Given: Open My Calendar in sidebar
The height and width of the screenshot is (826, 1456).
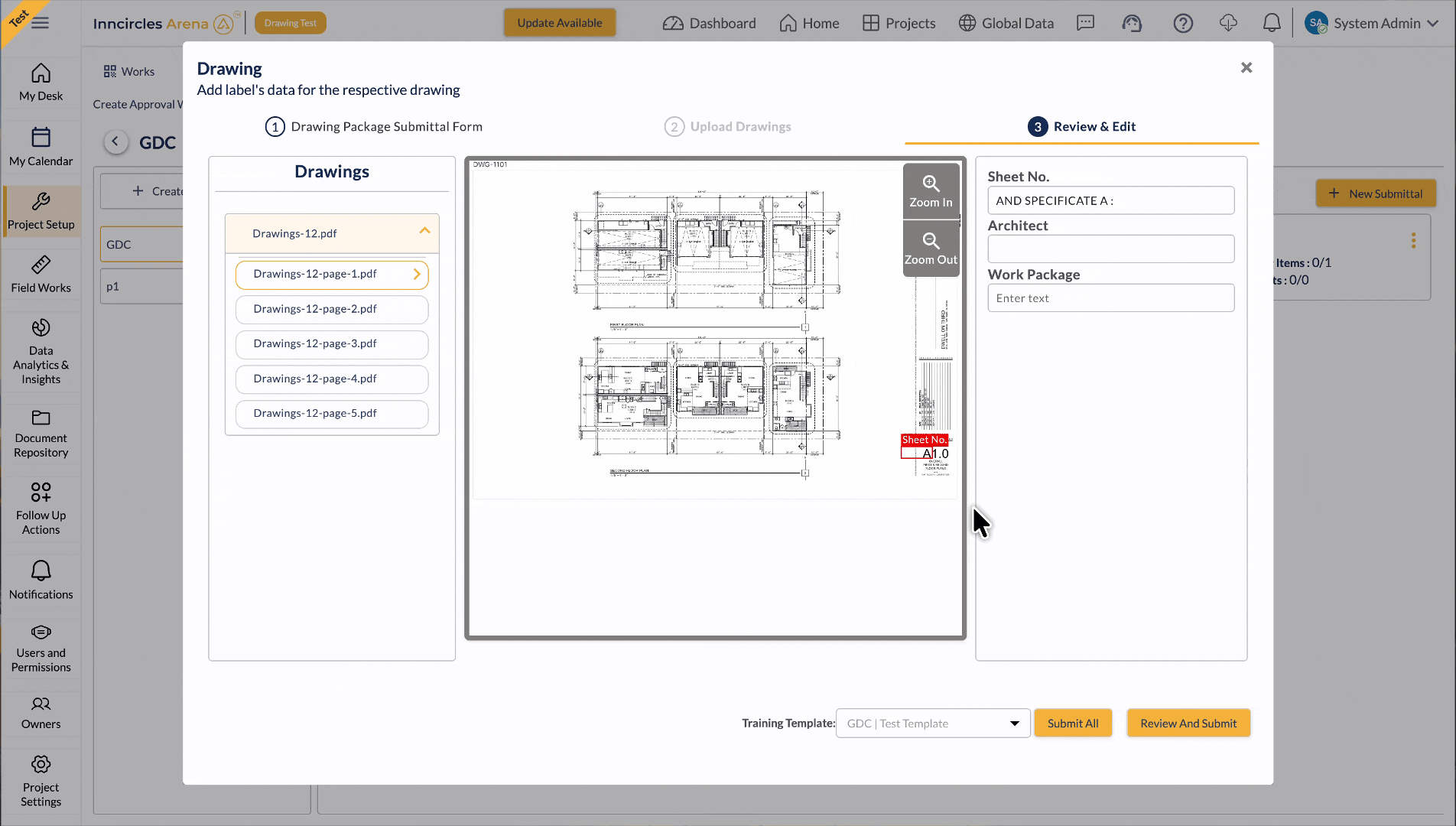Looking at the screenshot, I should 41,147.
